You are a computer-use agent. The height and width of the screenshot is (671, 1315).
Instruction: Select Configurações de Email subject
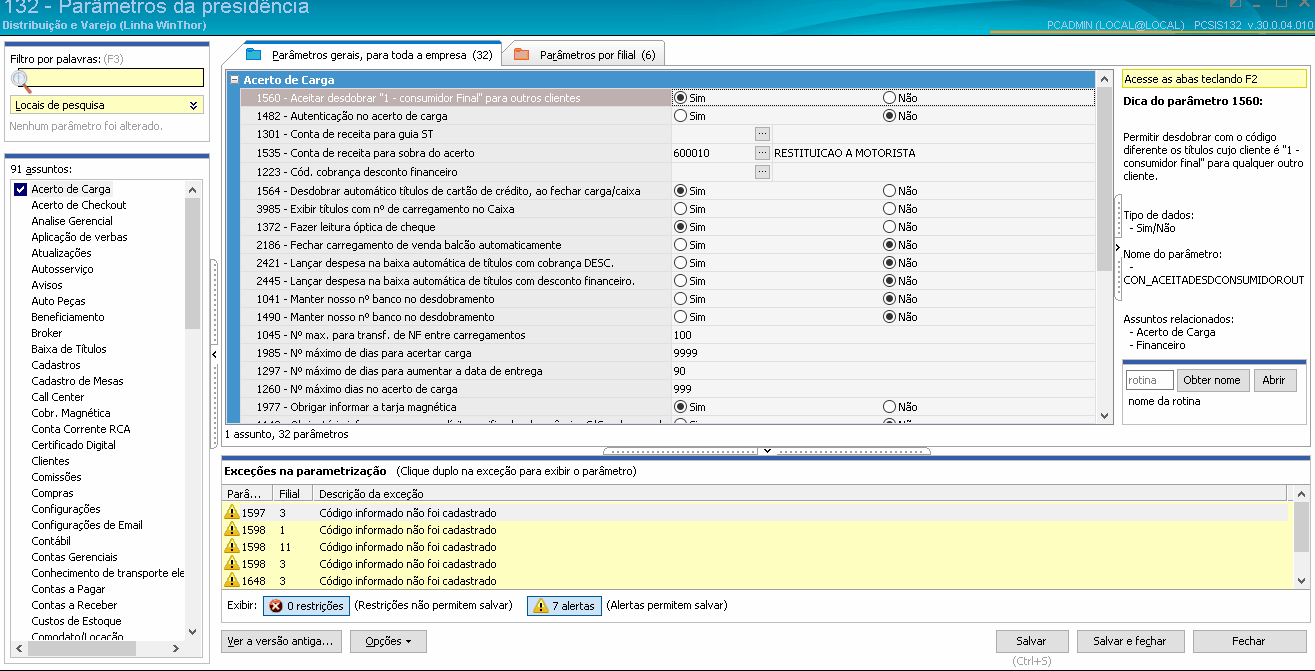tap(87, 525)
